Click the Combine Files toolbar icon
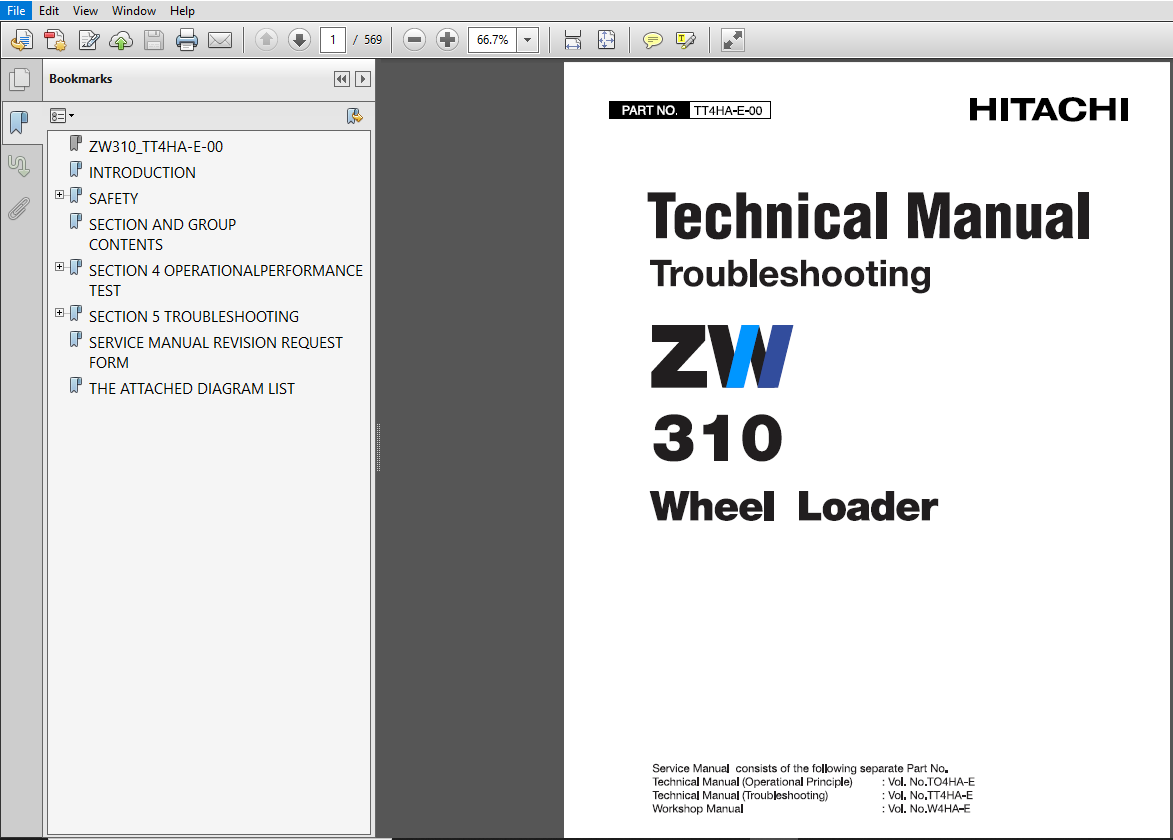The image size is (1173, 840). click(55, 40)
